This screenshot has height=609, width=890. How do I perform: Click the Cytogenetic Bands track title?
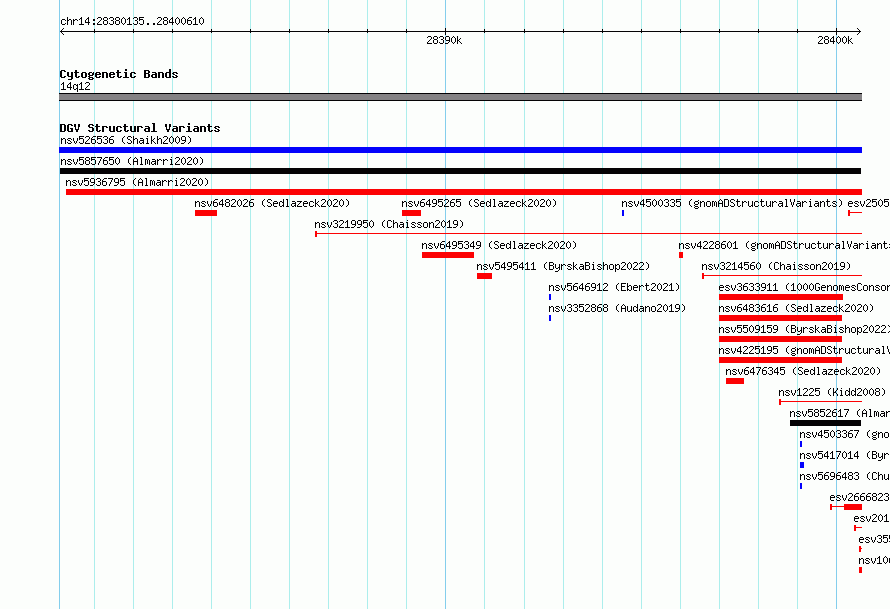click(119, 74)
